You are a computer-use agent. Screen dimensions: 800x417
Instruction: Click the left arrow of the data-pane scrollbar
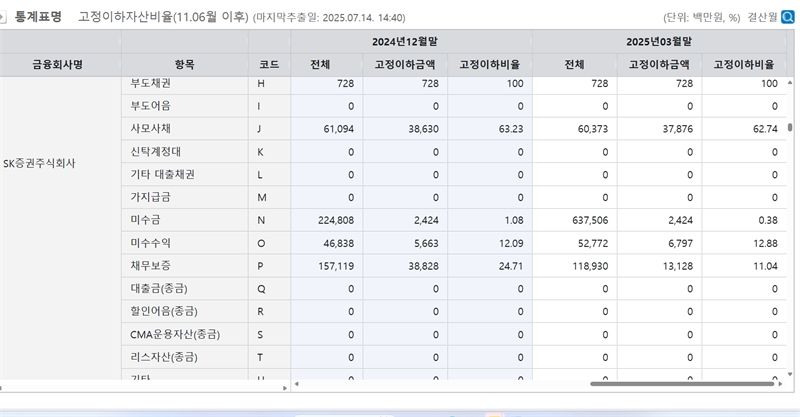tap(296, 384)
